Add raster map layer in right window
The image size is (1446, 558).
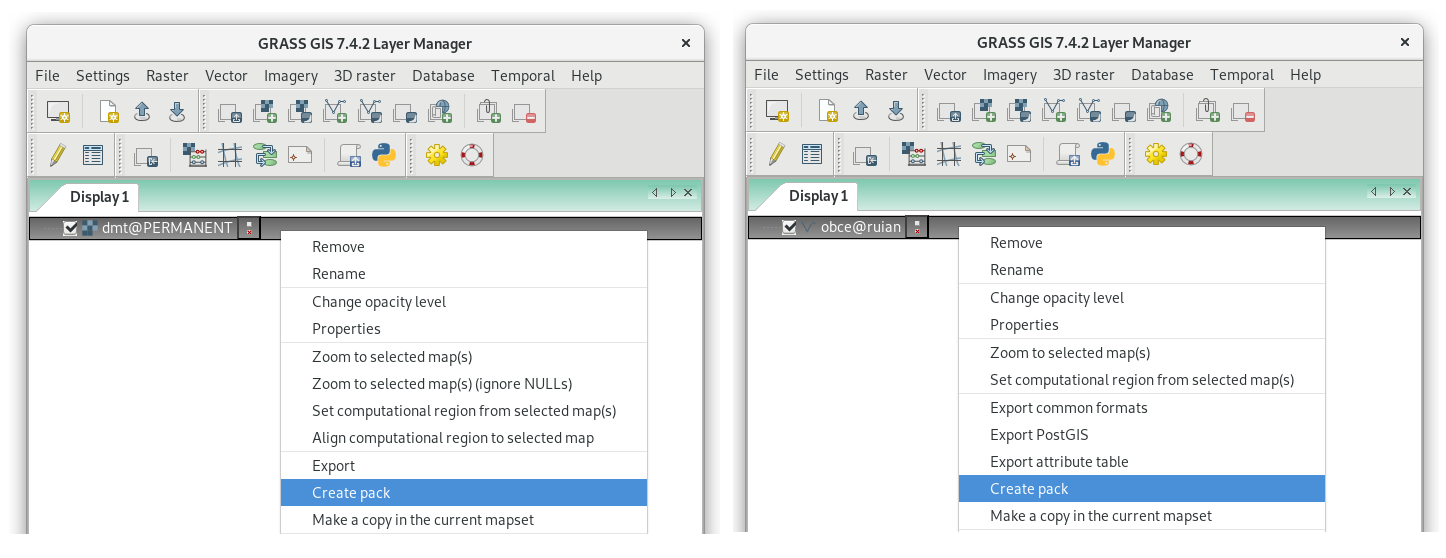tap(984, 111)
